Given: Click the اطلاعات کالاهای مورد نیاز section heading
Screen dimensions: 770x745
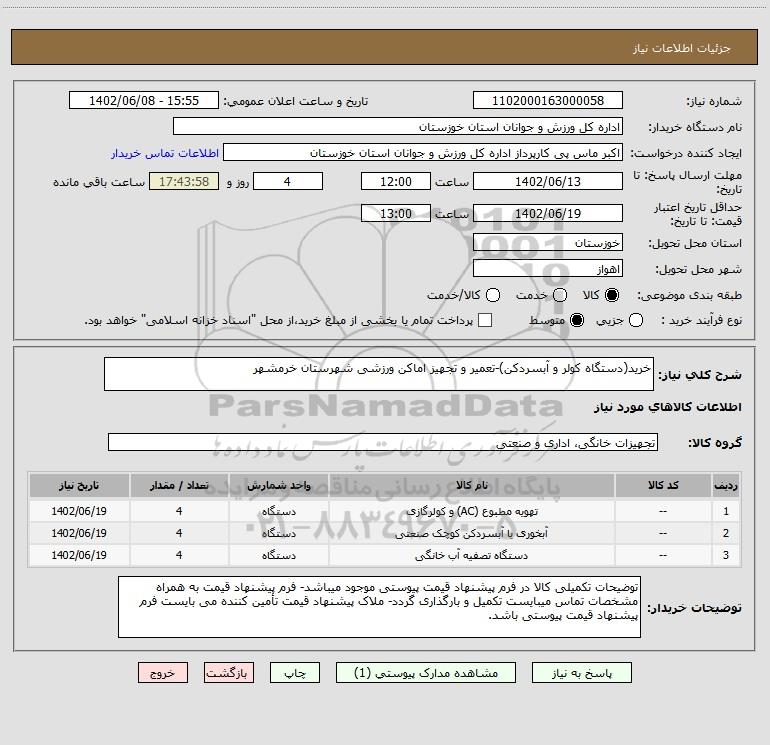Looking at the screenshot, I should 668,407.
